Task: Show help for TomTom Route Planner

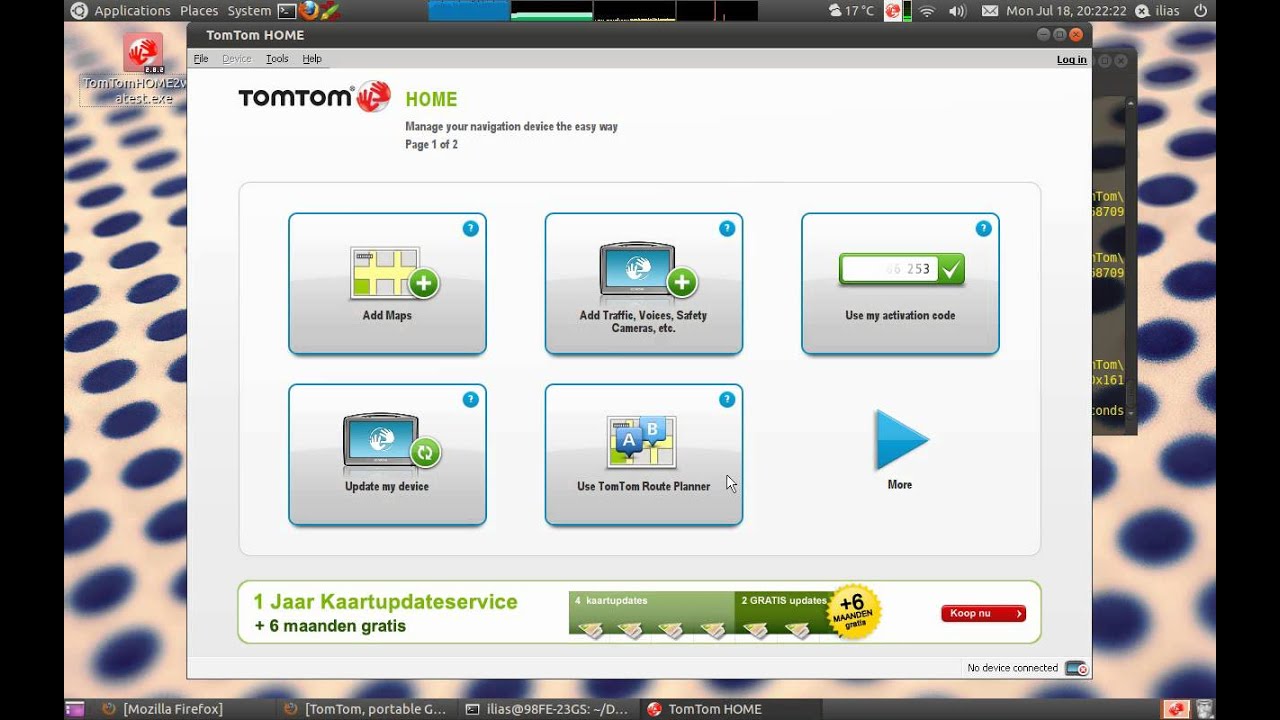Action: [x=727, y=400]
